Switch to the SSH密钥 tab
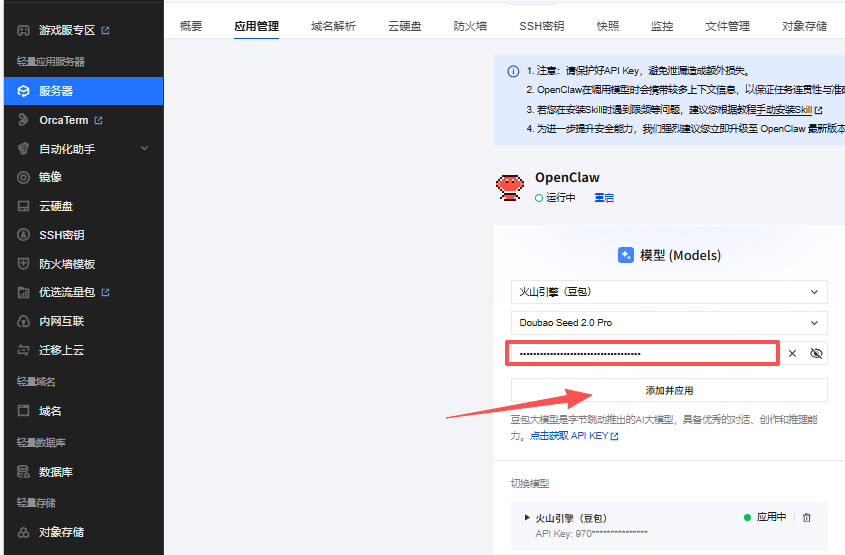The width and height of the screenshot is (845, 555). (x=542, y=26)
